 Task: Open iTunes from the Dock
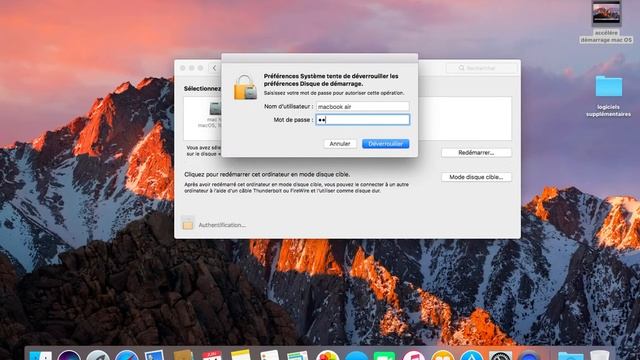(413, 356)
